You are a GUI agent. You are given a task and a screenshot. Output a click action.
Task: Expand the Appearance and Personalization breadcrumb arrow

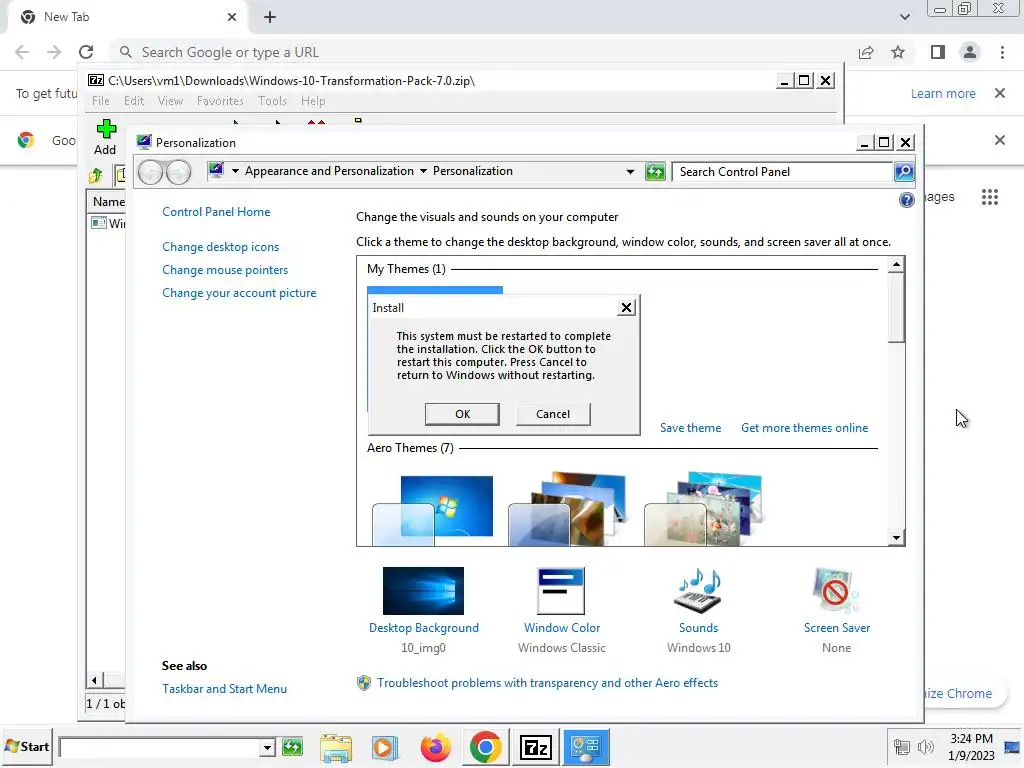pos(423,171)
